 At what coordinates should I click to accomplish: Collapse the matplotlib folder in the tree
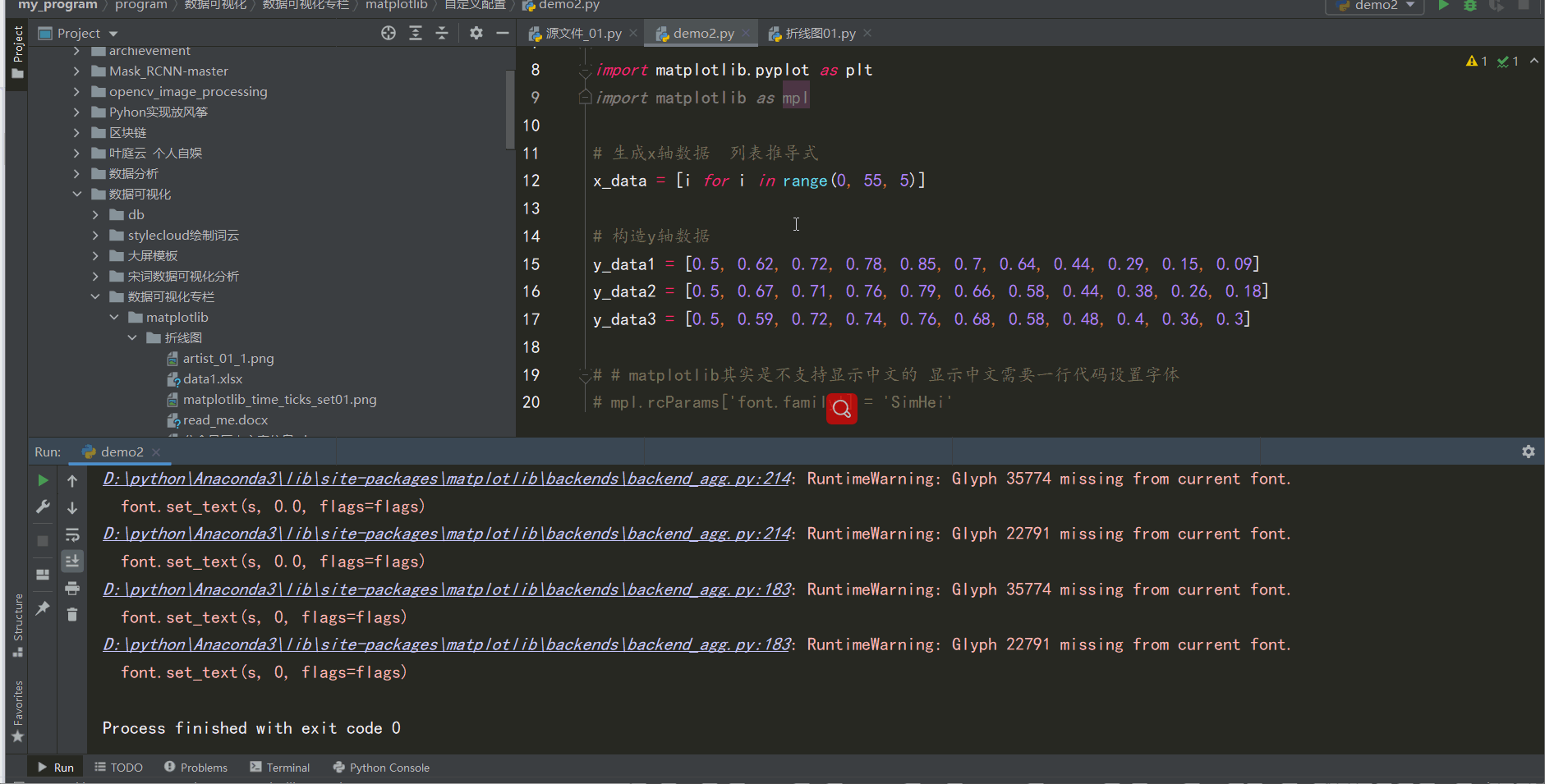pyautogui.click(x=114, y=318)
